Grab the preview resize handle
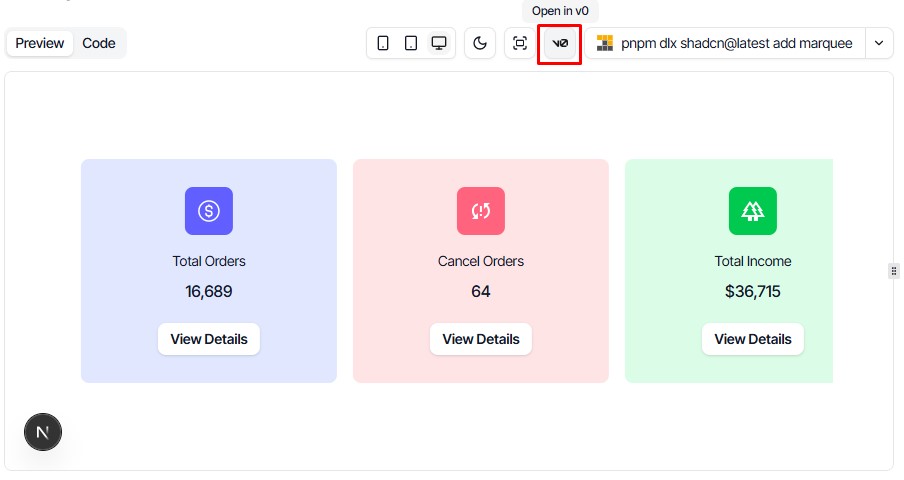The width and height of the screenshot is (904, 480). (894, 271)
